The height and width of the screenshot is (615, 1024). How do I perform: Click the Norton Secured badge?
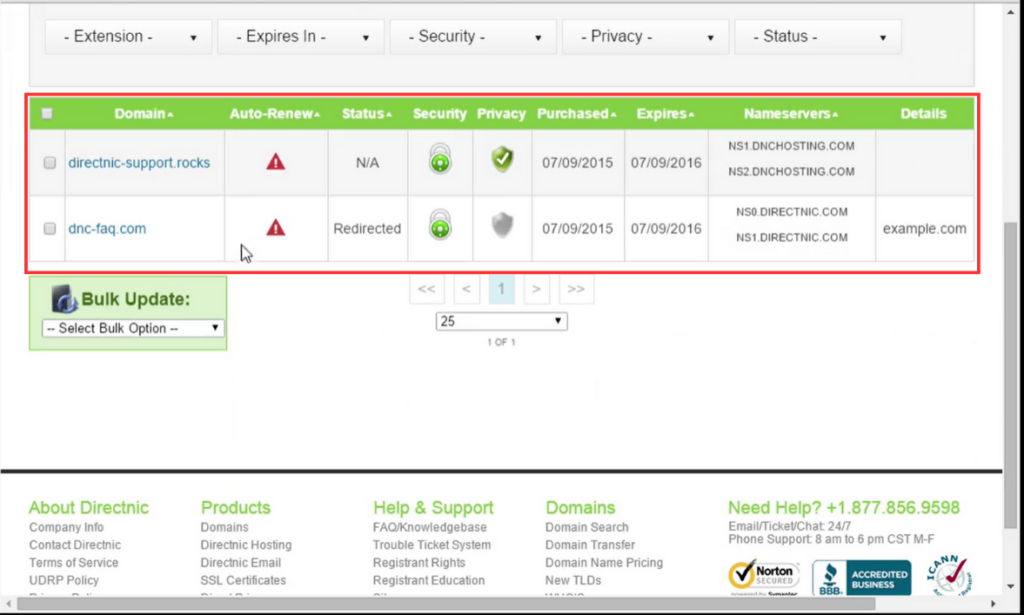click(x=763, y=576)
